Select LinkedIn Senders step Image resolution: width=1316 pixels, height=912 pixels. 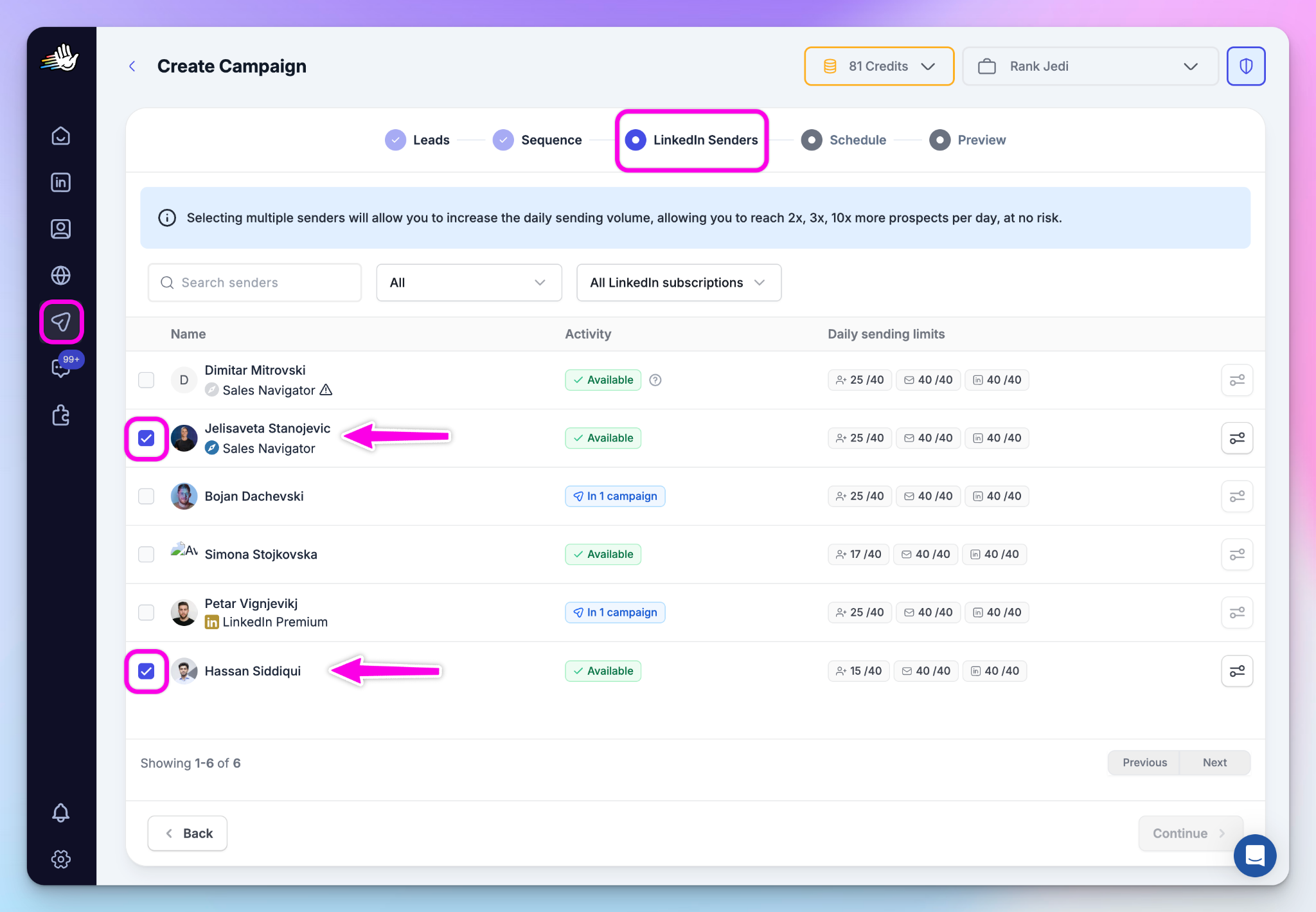click(x=691, y=140)
